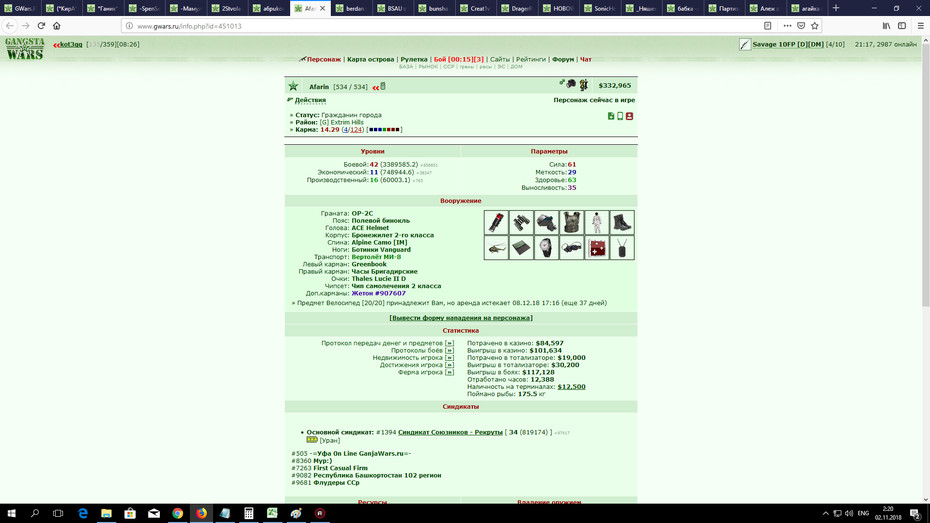Click the ACE Helmet item icon
Viewport: 930px width, 523px height.
[546, 222]
